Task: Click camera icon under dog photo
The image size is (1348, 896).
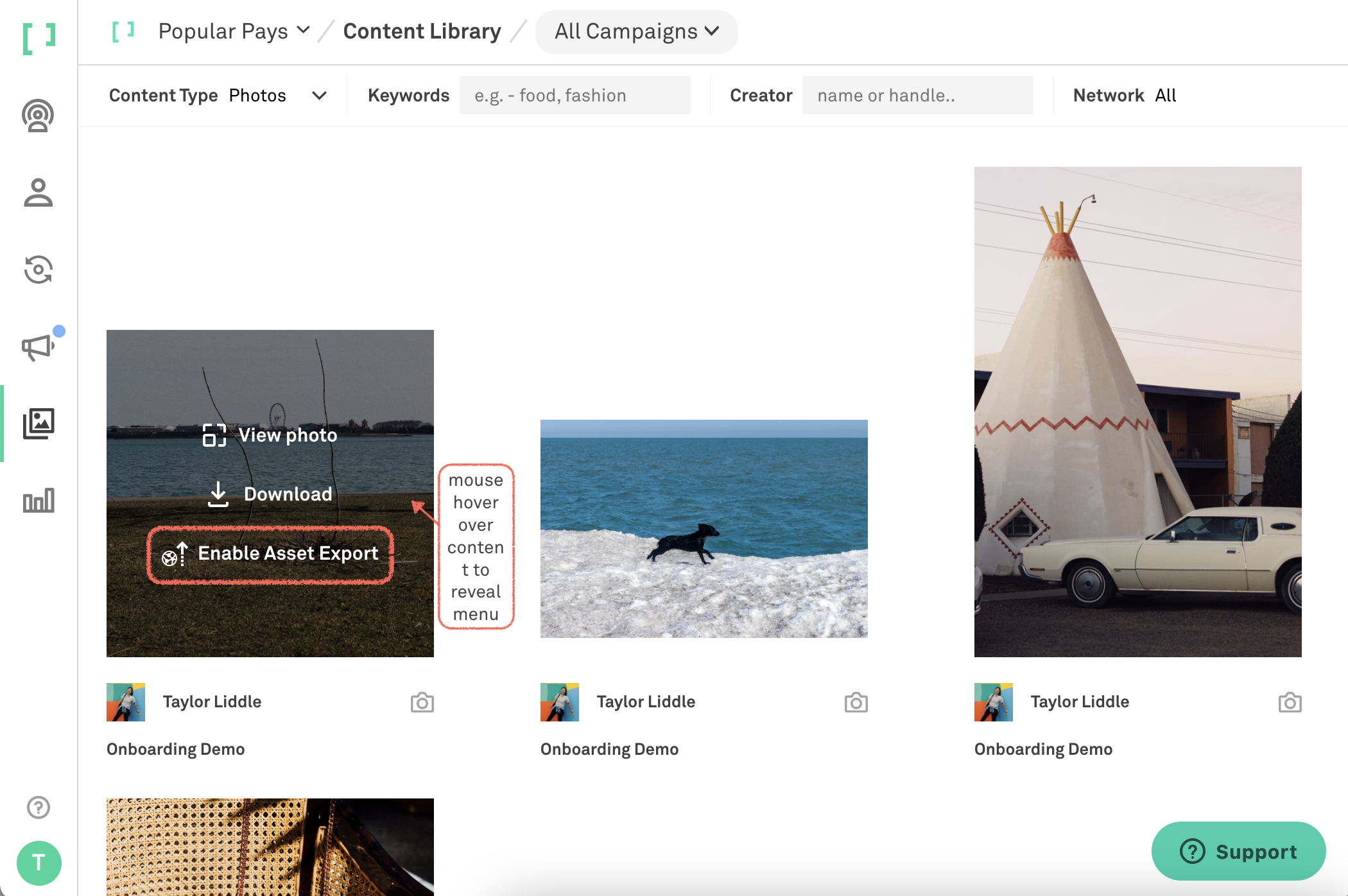Action: 856,703
